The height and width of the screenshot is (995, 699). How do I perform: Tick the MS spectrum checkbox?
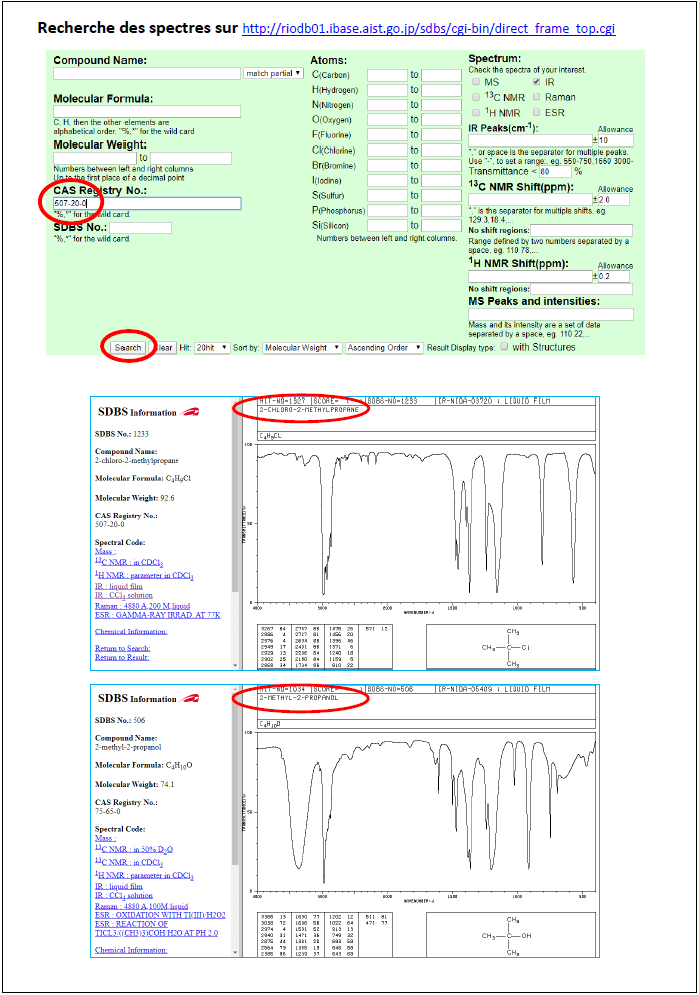click(x=476, y=82)
